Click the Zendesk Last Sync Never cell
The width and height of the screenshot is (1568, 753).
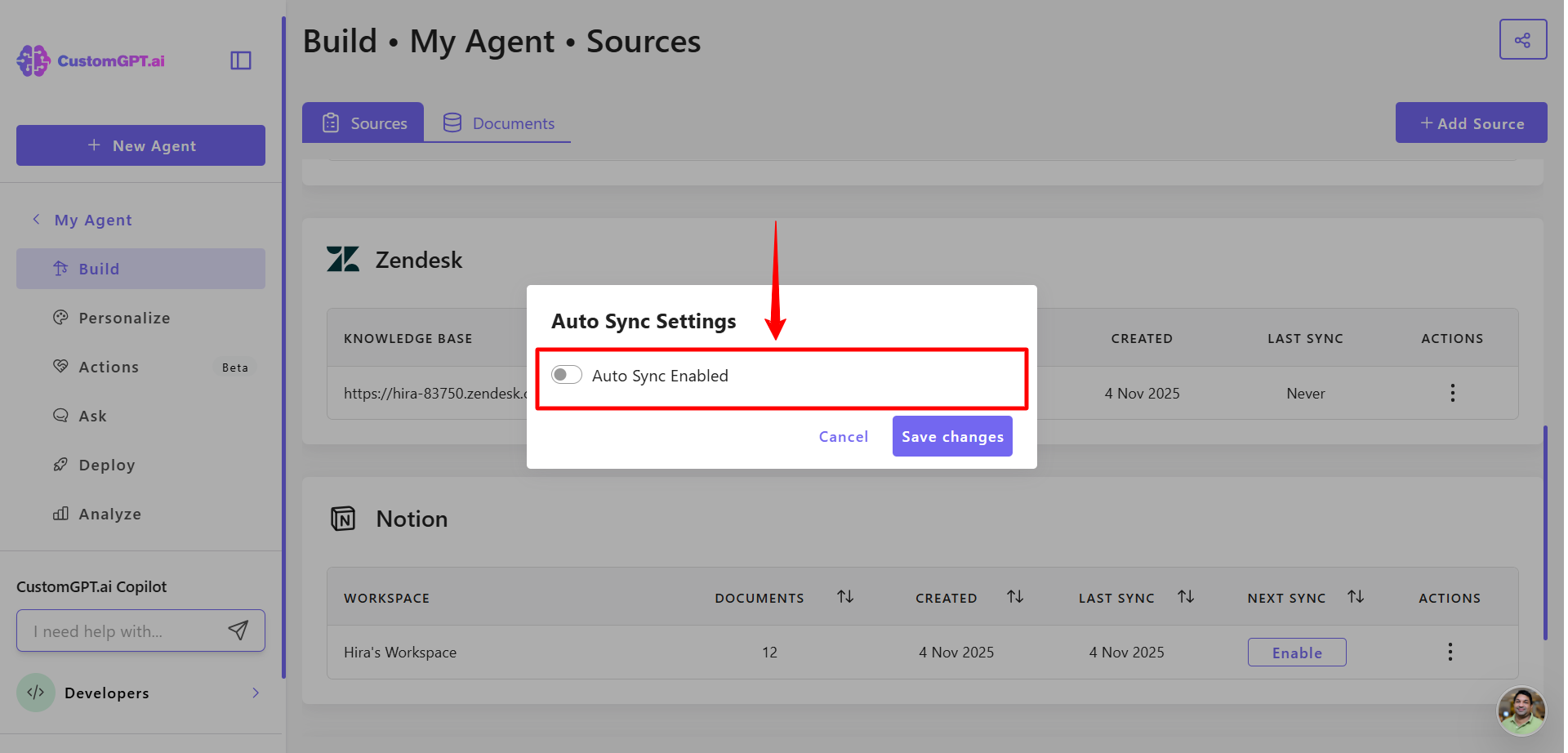click(x=1305, y=393)
